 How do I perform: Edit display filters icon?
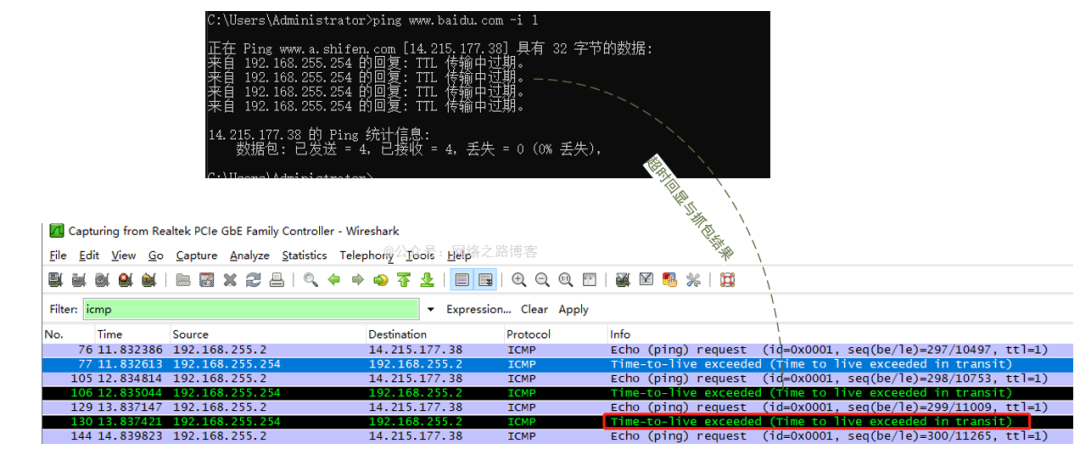tap(646, 279)
